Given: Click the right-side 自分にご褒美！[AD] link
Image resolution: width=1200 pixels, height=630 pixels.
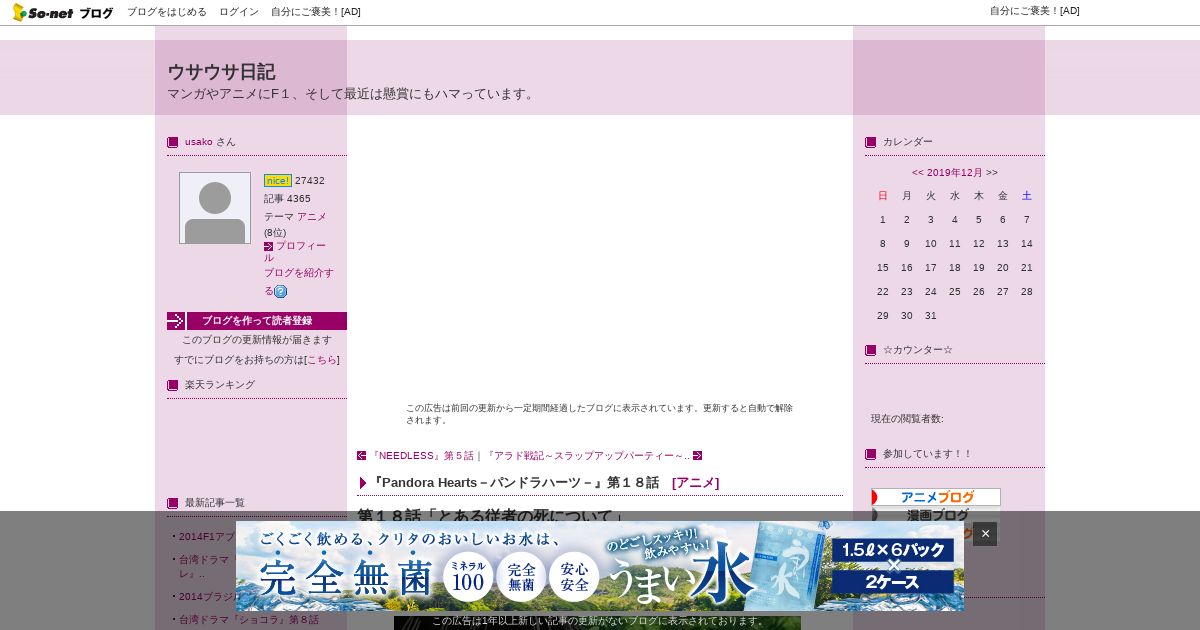Looking at the screenshot, I should point(1035,11).
